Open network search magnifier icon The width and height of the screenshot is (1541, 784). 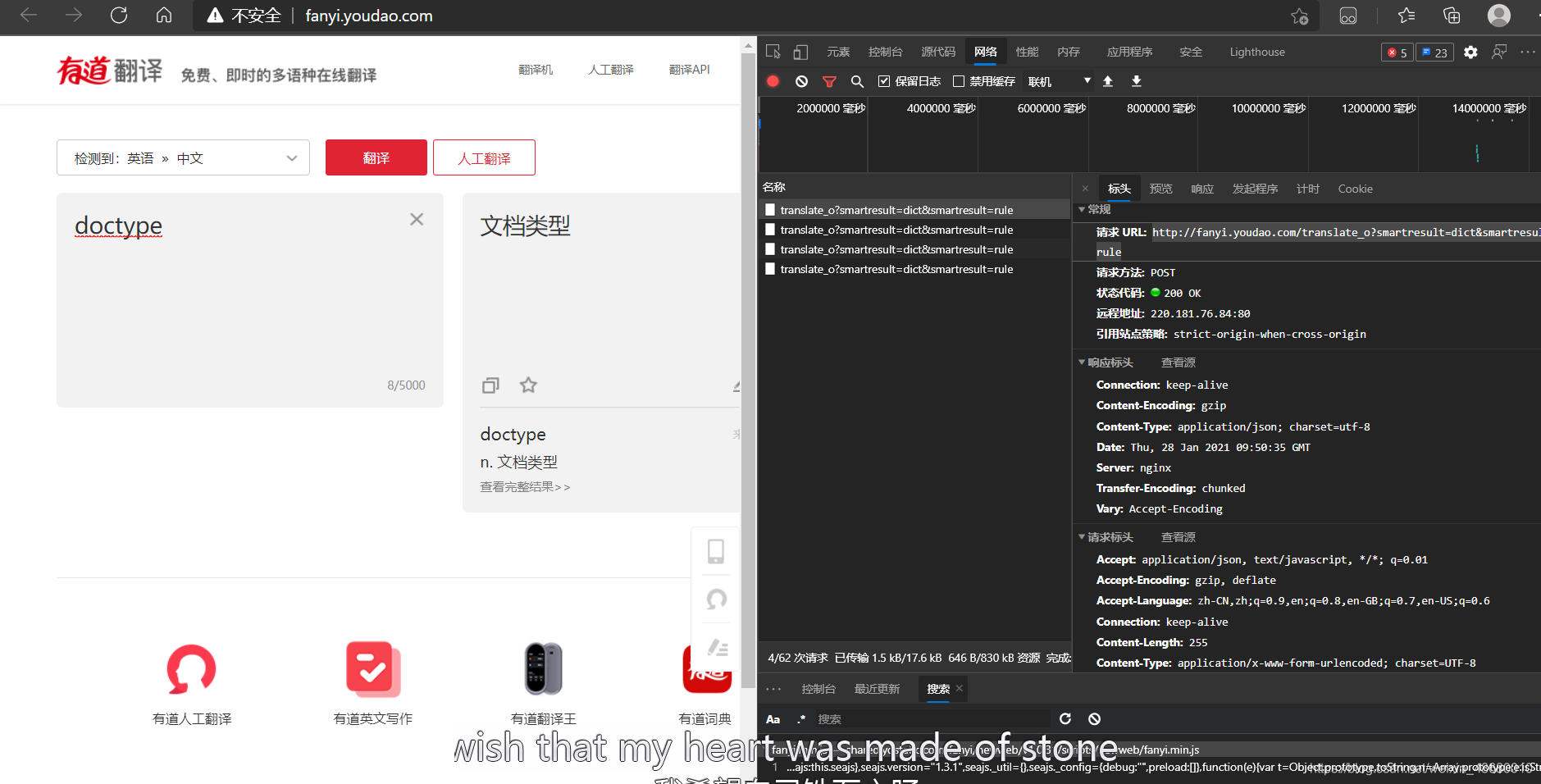[857, 81]
